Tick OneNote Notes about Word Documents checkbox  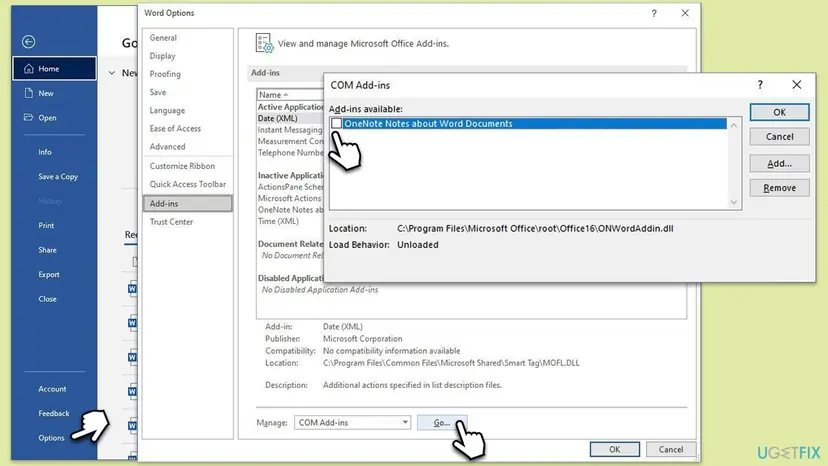336,124
